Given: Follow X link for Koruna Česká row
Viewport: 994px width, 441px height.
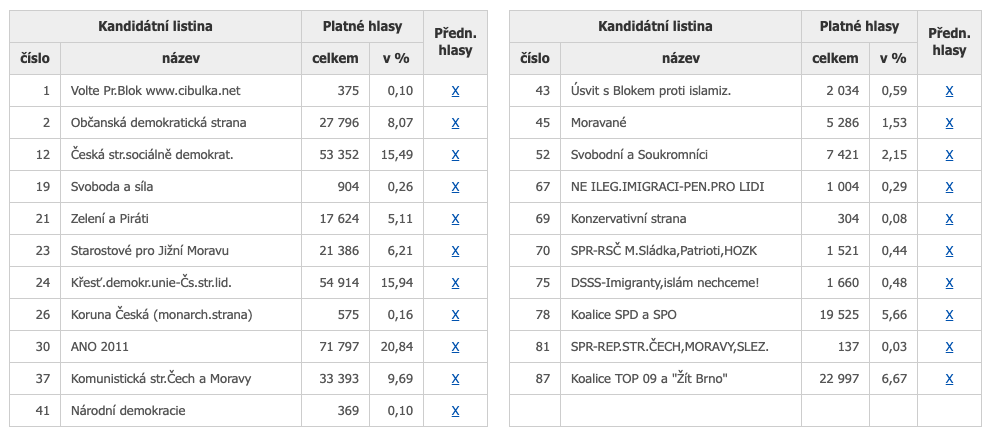Looking at the screenshot, I should 455,315.
